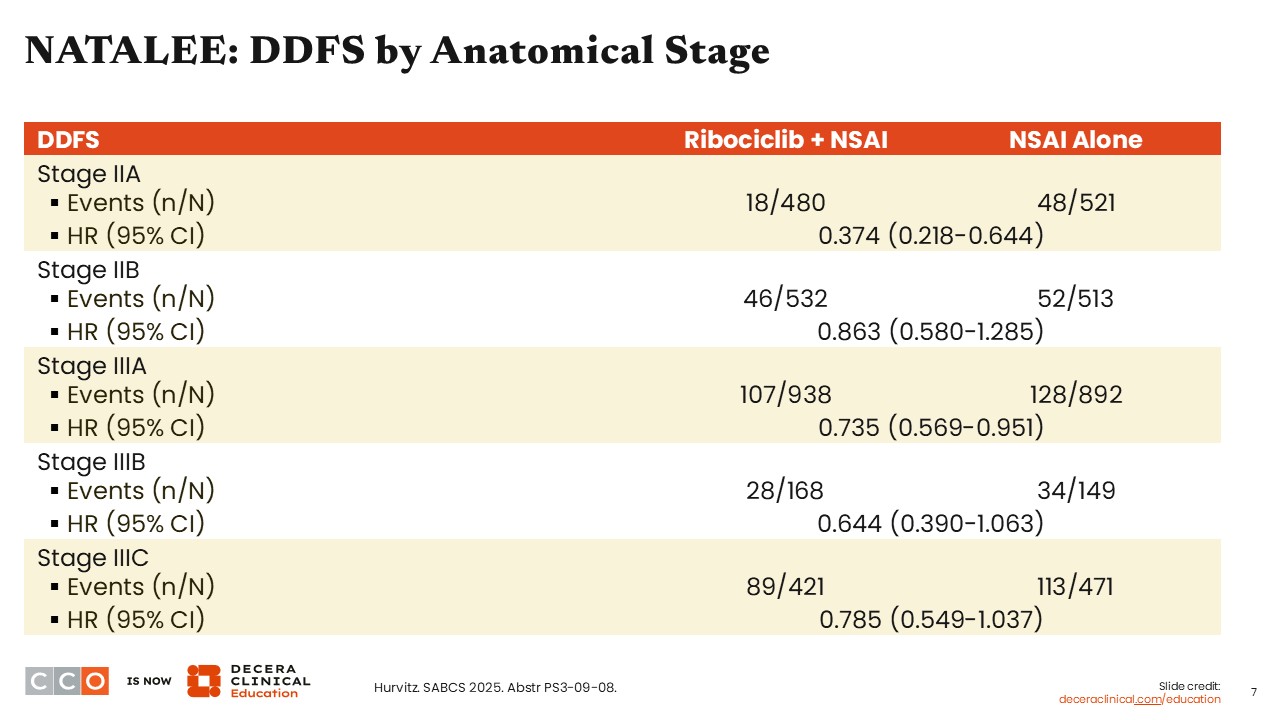Select the Stage IIIA row label
This screenshot has height=720, width=1280.
91,366
